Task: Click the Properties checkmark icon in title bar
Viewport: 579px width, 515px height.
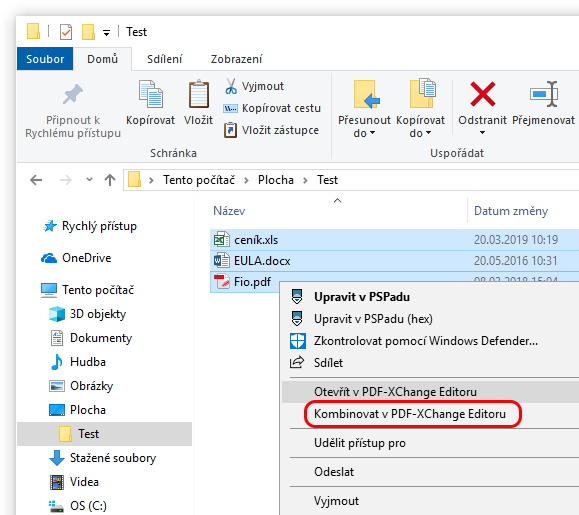Action: [x=66, y=32]
